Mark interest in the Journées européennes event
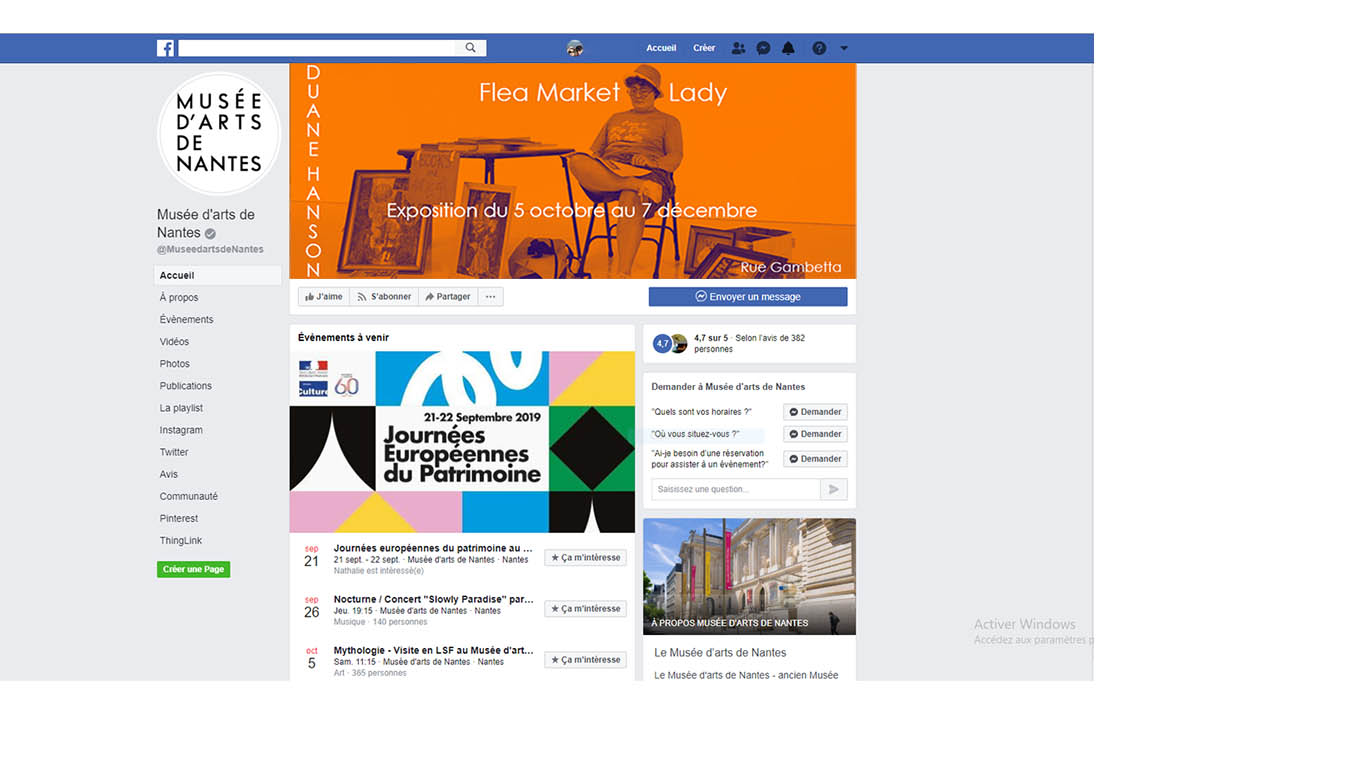 click(586, 558)
